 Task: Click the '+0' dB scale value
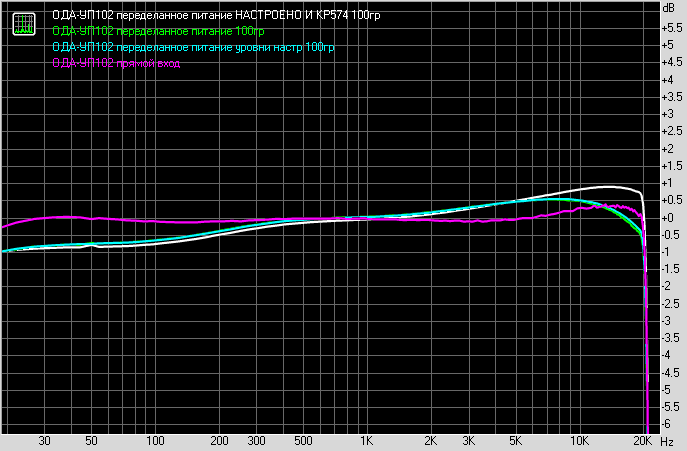coord(668,217)
